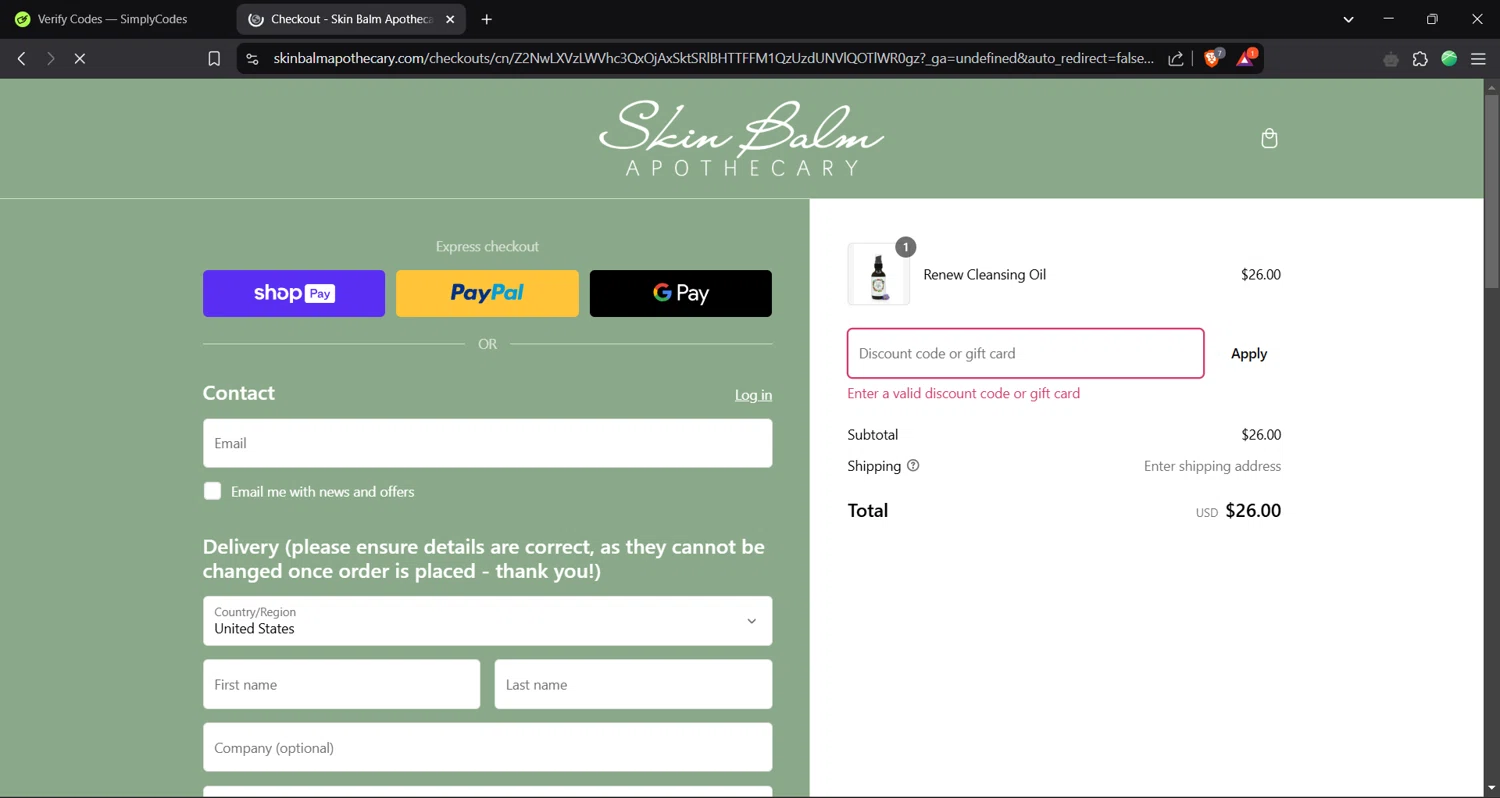The height and width of the screenshot is (798, 1500).
Task: Click the 'Enter a valid discount code' error message
Action: [x=963, y=393]
